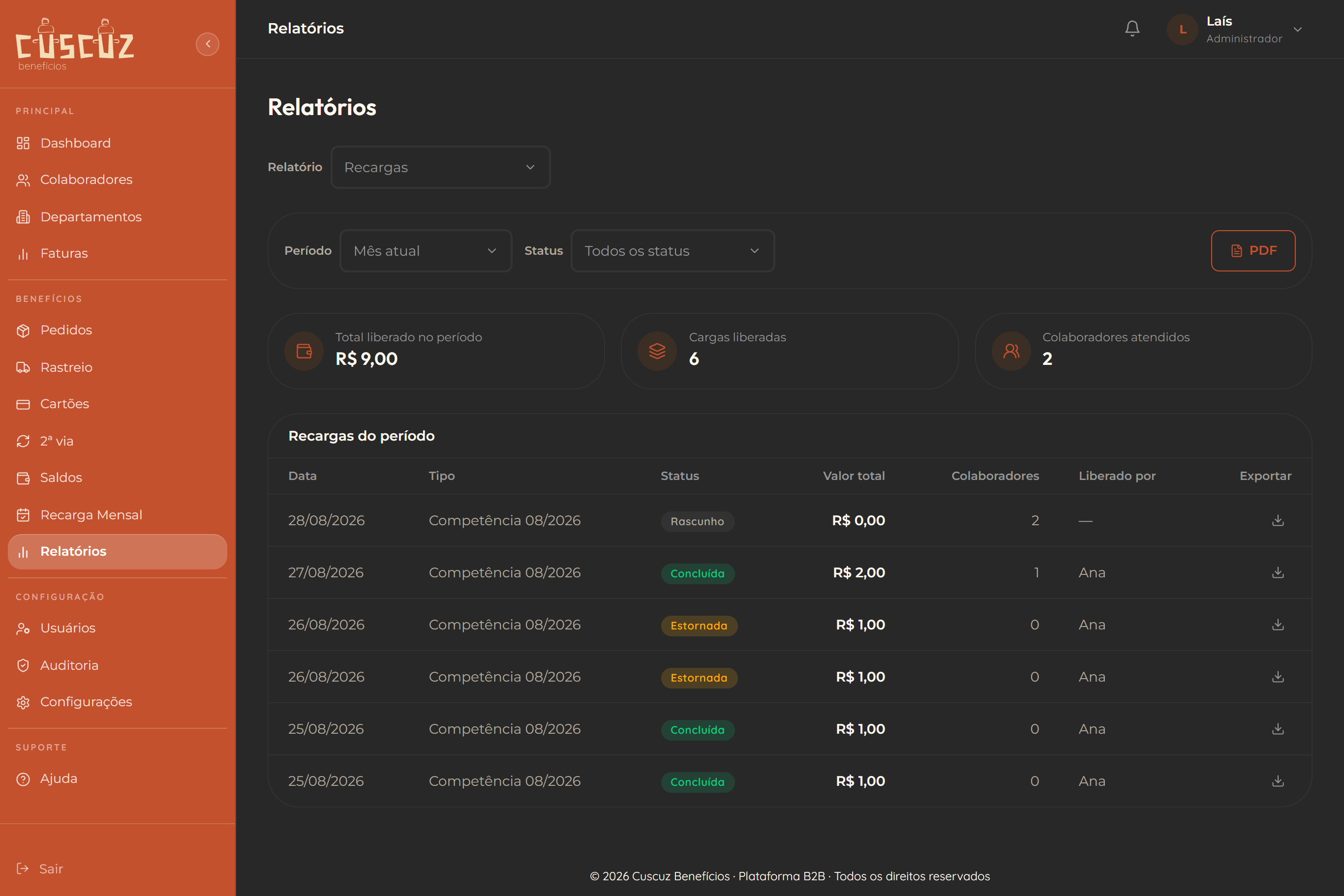Open the Período Mês atual dropdown
Screen dimensions: 1344x896
[426, 251]
